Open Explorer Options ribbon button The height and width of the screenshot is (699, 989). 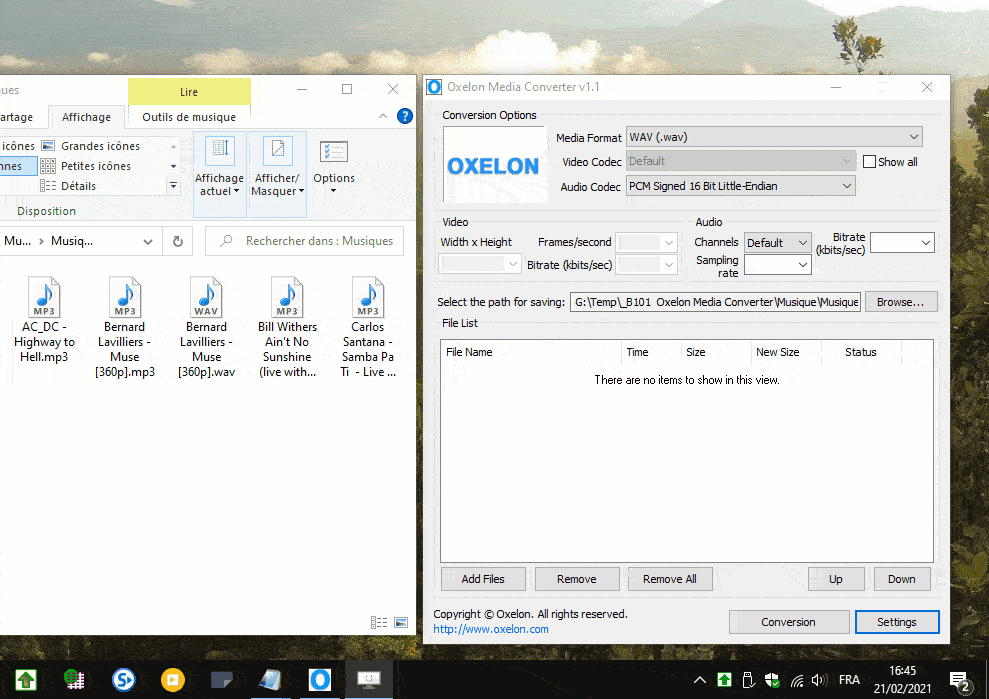click(x=334, y=167)
